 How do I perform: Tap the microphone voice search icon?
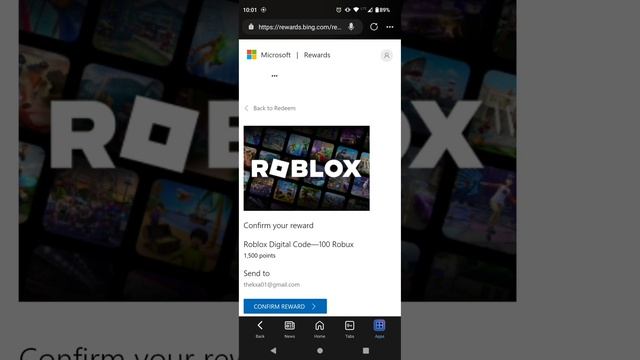point(351,27)
